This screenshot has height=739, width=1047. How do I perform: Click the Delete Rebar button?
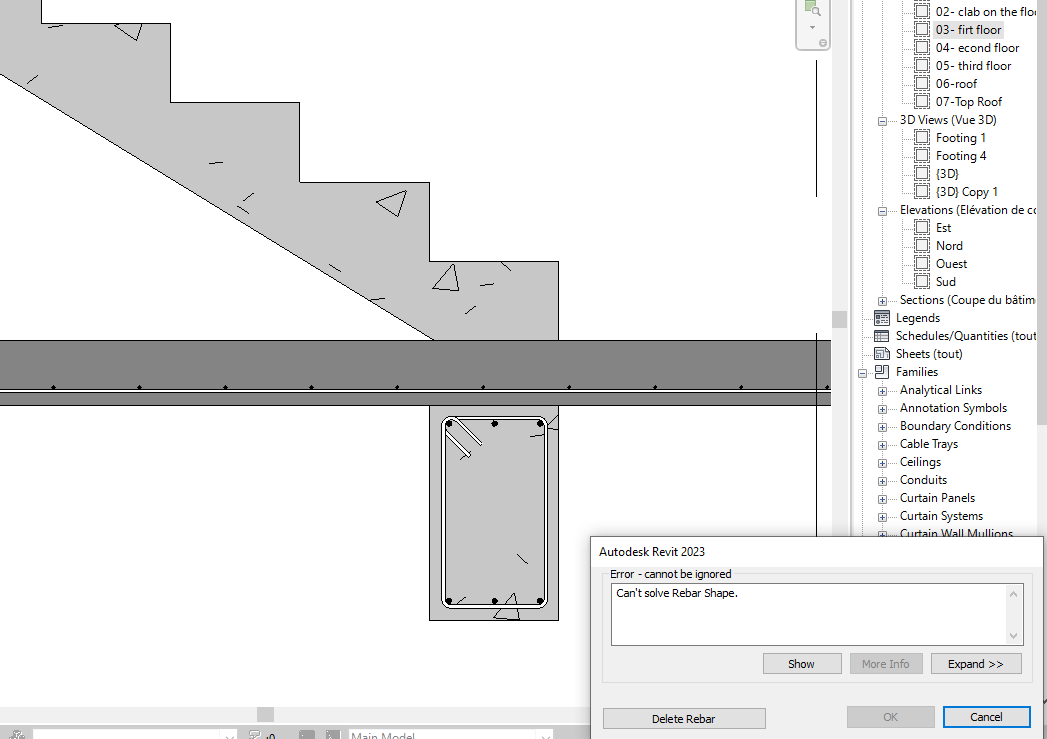(683, 718)
